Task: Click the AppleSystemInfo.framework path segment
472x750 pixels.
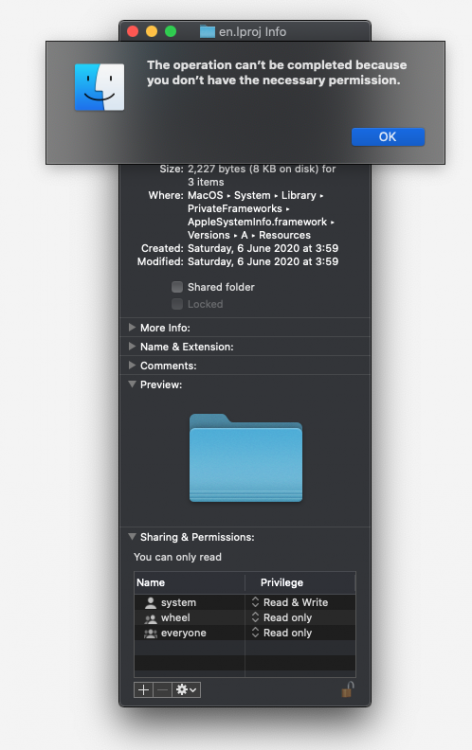Action: 257,222
